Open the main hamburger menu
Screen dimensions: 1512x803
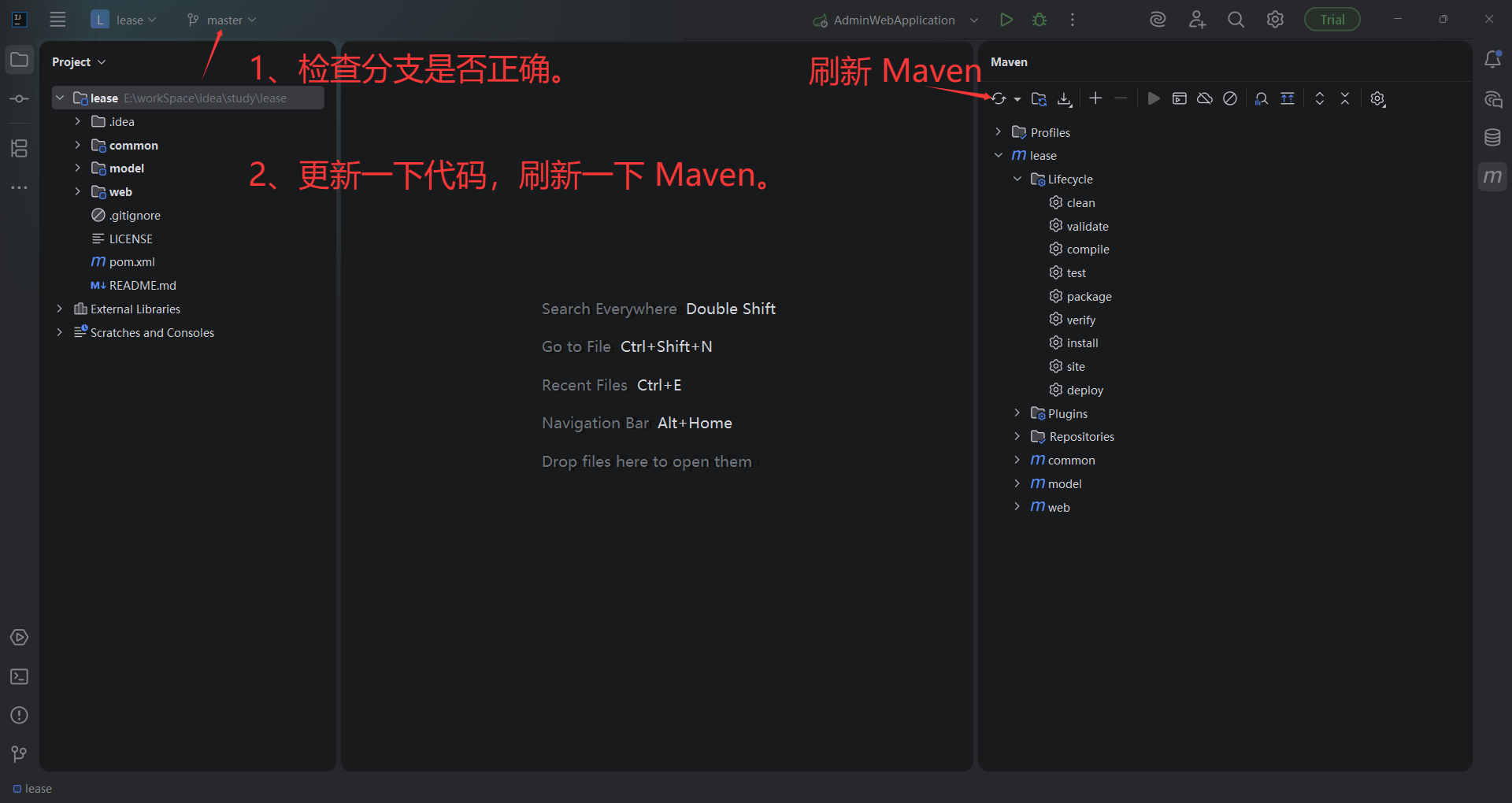pyautogui.click(x=57, y=20)
